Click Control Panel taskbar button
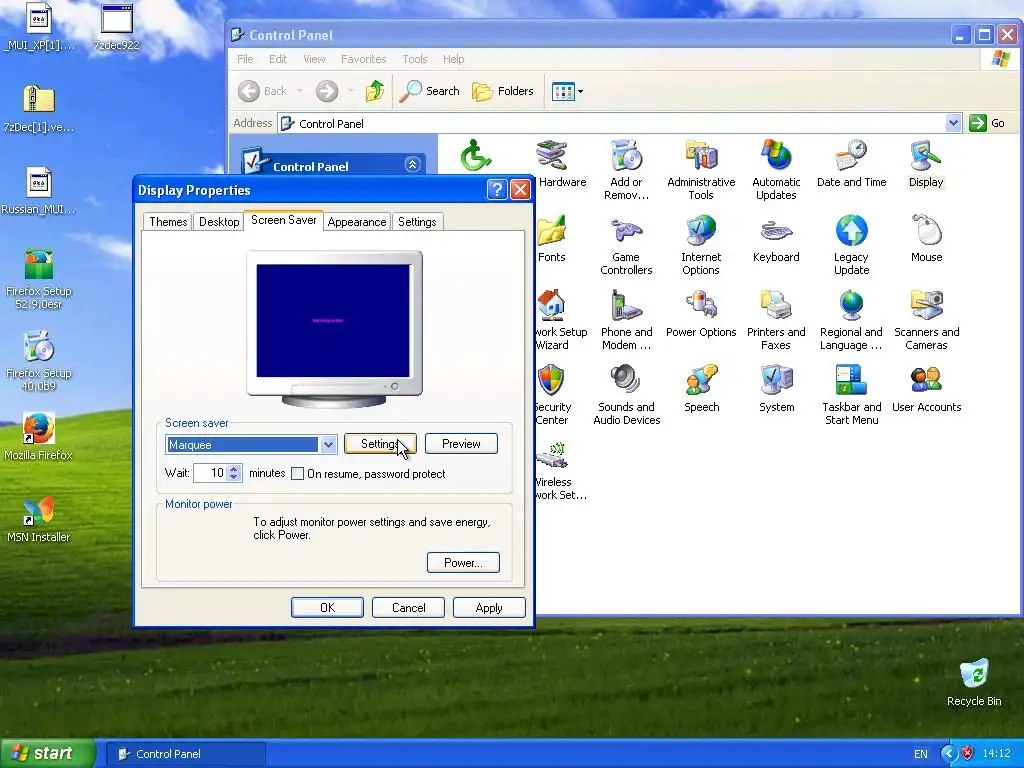The image size is (1024, 768). click(186, 754)
